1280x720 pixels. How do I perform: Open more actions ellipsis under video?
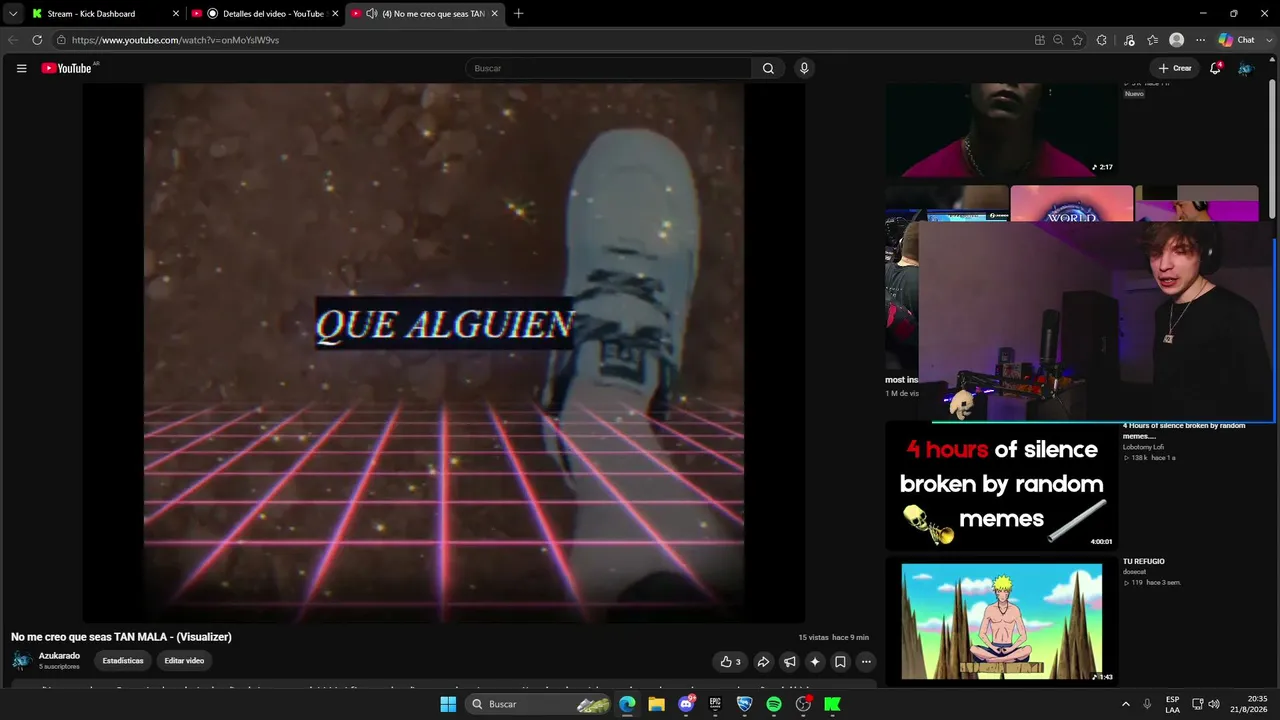click(x=866, y=661)
